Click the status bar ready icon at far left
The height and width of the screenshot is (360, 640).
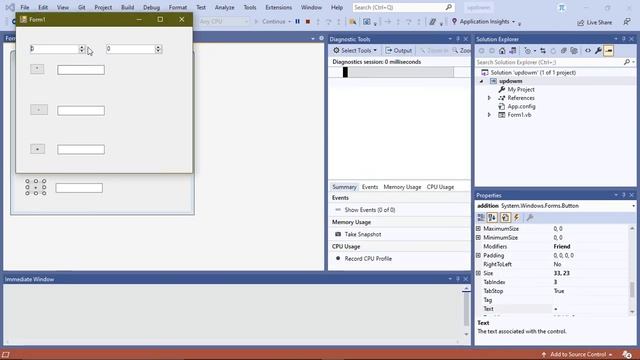(x=6, y=355)
